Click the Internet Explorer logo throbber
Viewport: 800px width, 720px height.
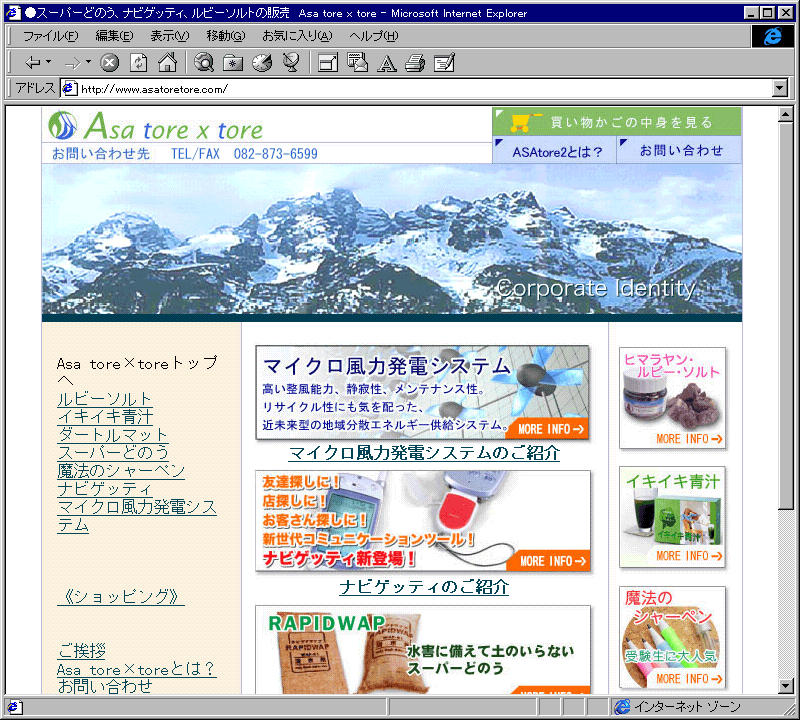772,36
